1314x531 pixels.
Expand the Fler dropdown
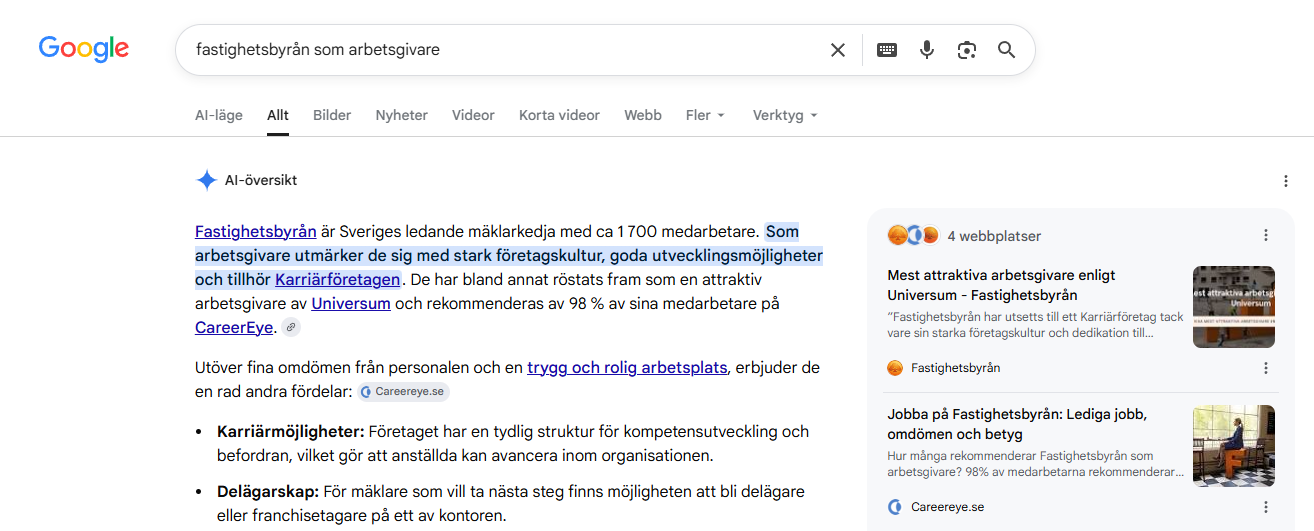coord(706,115)
